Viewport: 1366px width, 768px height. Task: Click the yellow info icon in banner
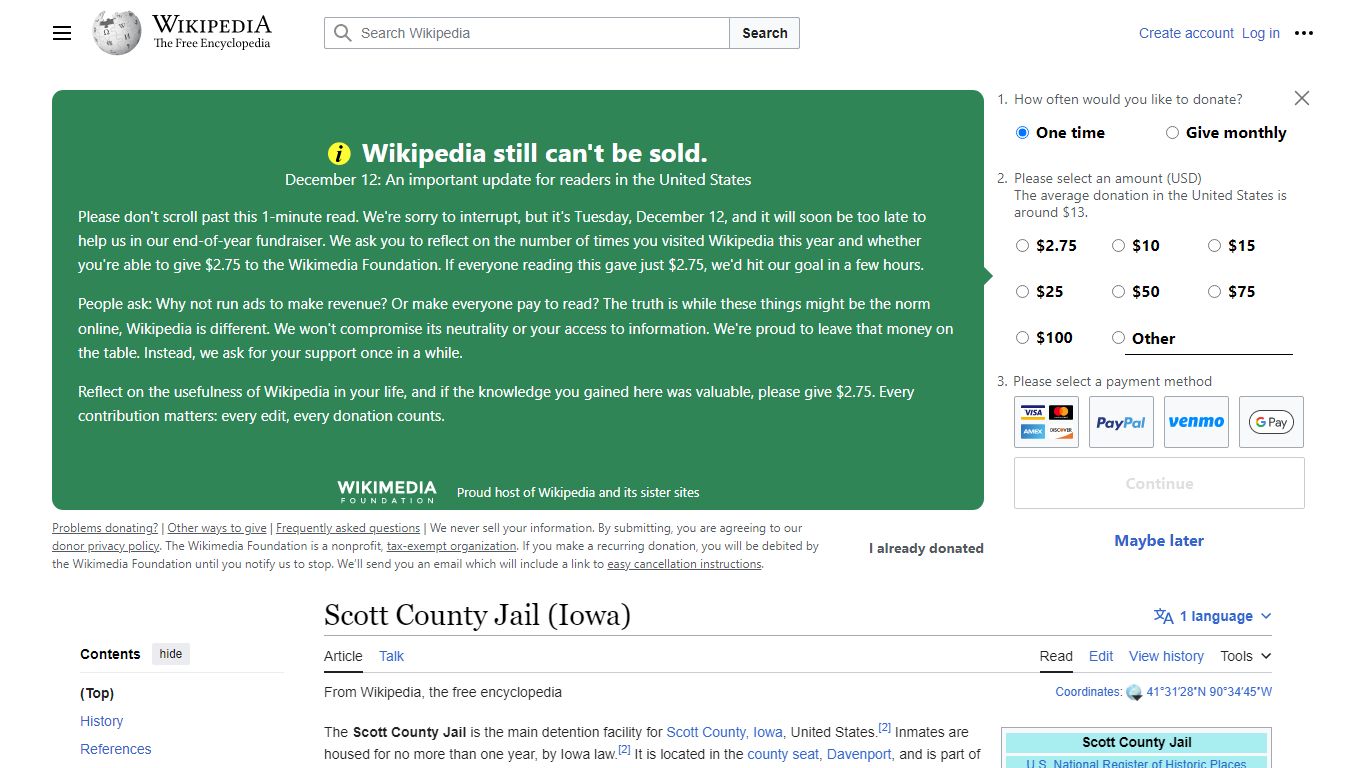pyautogui.click(x=340, y=153)
